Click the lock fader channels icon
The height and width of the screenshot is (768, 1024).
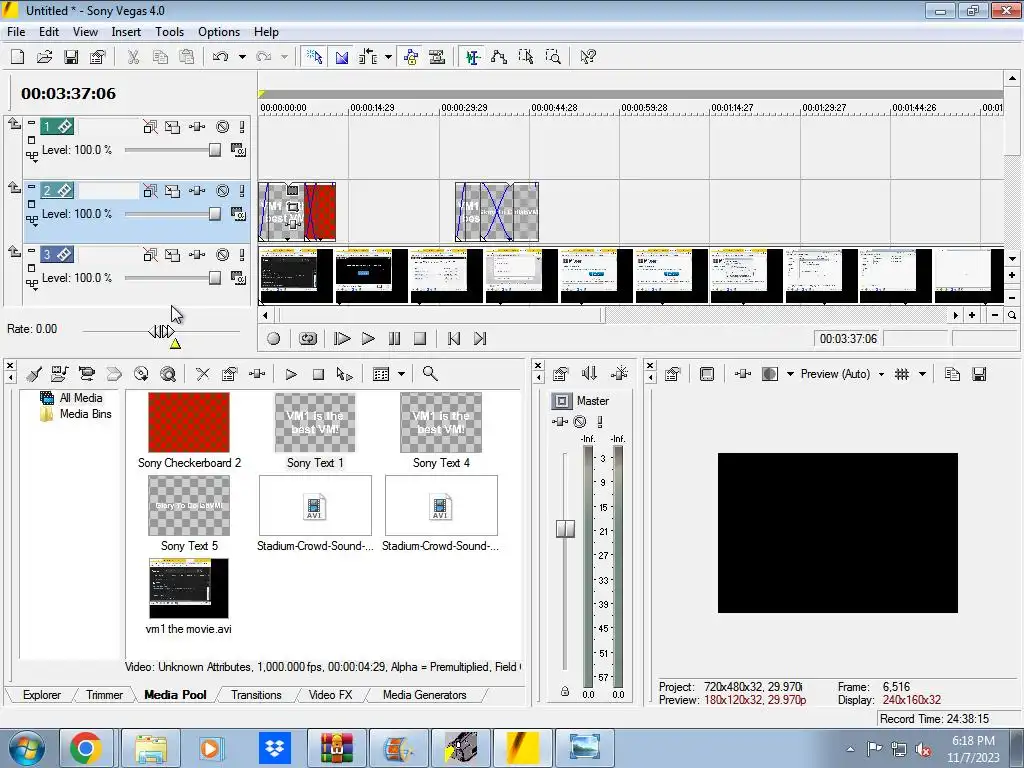tap(565, 691)
